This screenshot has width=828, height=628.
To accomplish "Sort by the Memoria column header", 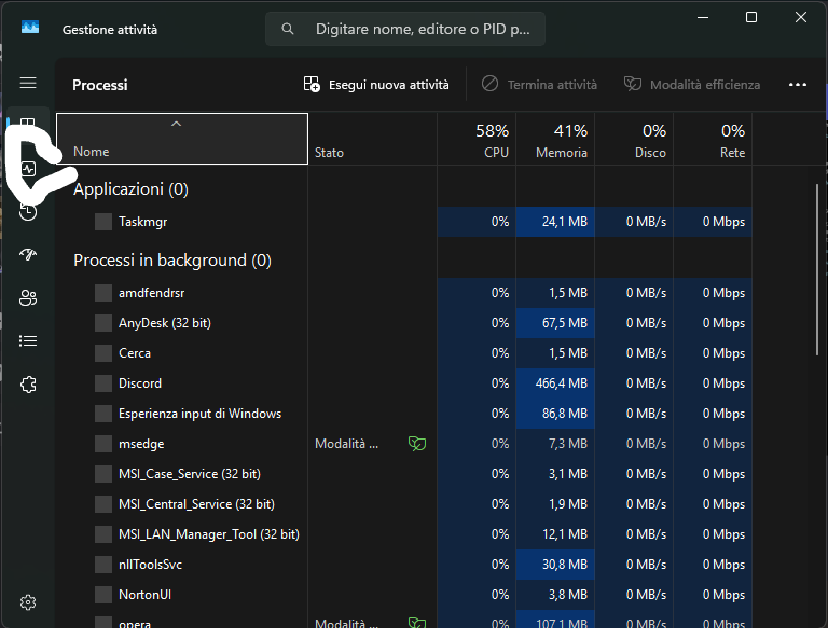I will [555, 139].
